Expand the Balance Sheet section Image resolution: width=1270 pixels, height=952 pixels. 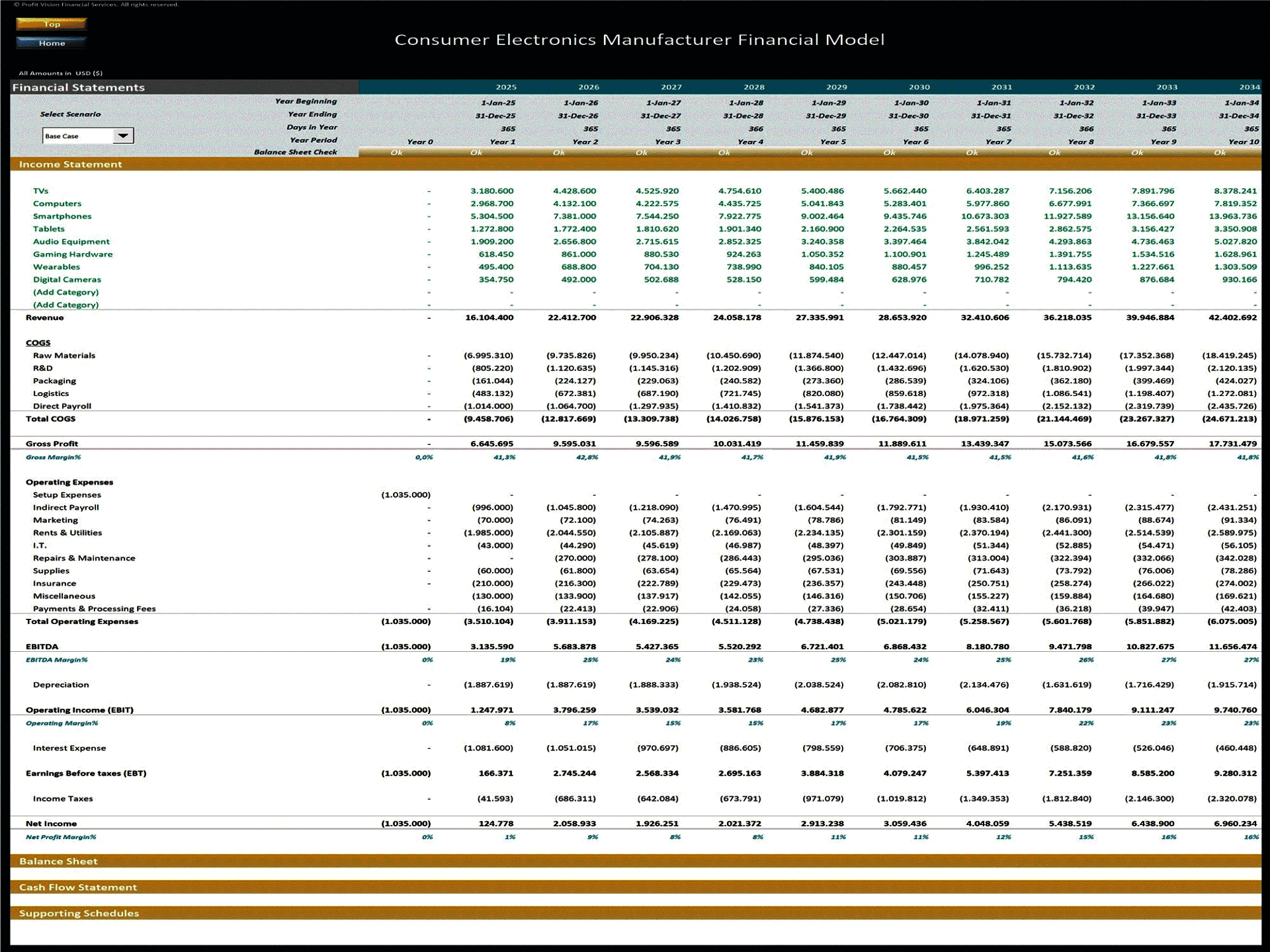59,861
